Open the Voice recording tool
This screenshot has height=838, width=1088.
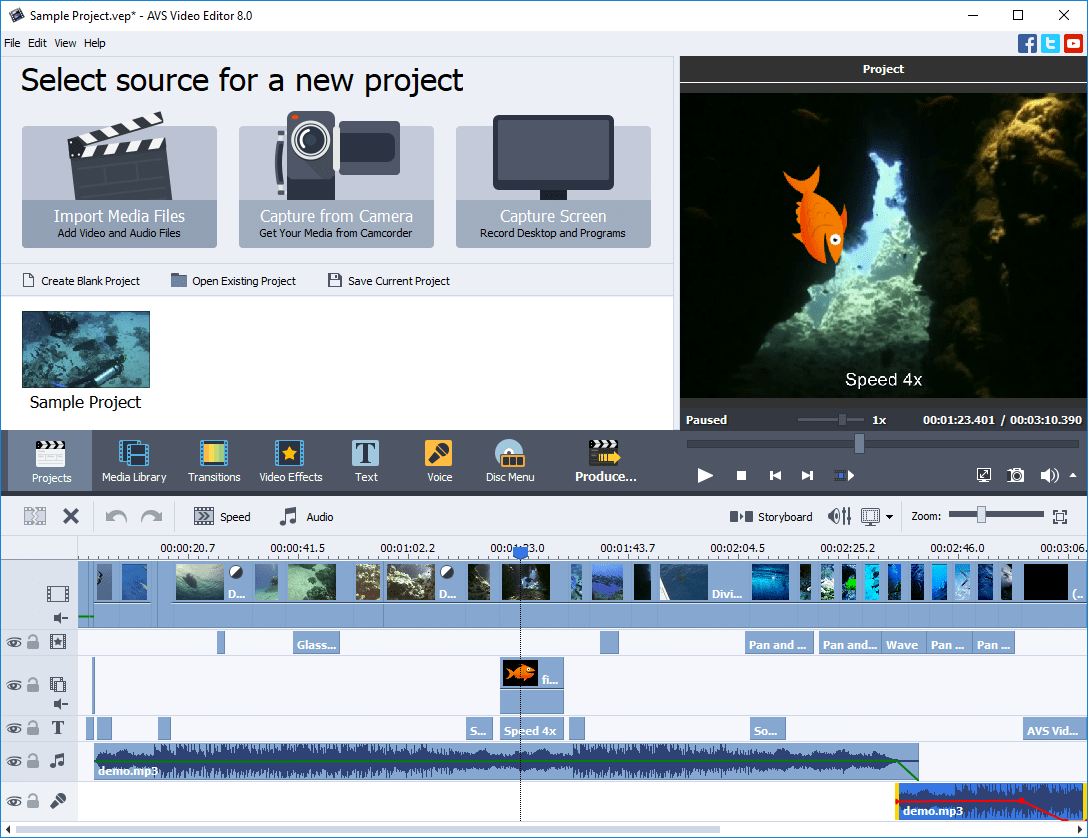(438, 460)
